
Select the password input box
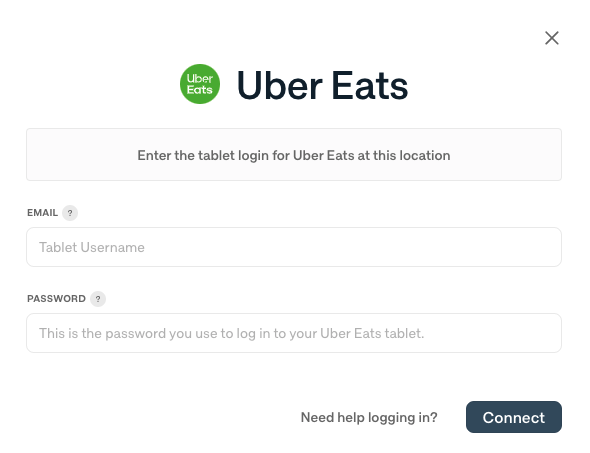coord(294,333)
